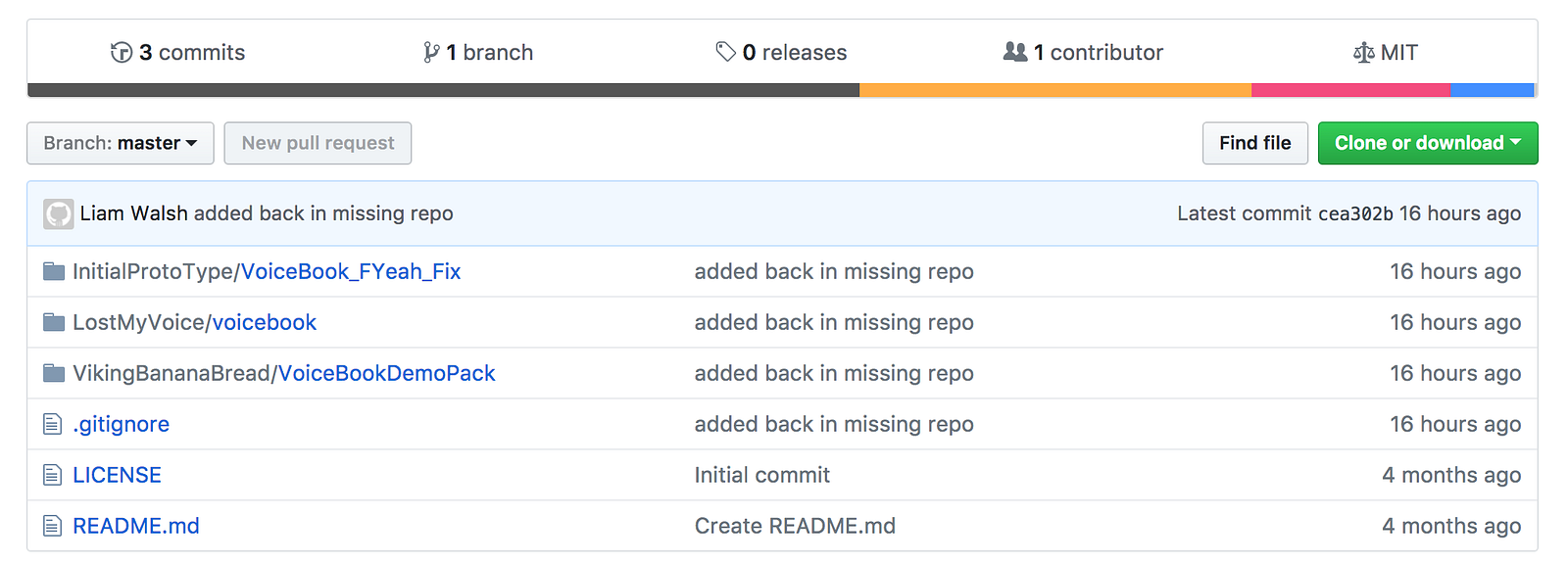Open latest commit hash cea302b
Screen dimensions: 1568x564
[1355, 213]
